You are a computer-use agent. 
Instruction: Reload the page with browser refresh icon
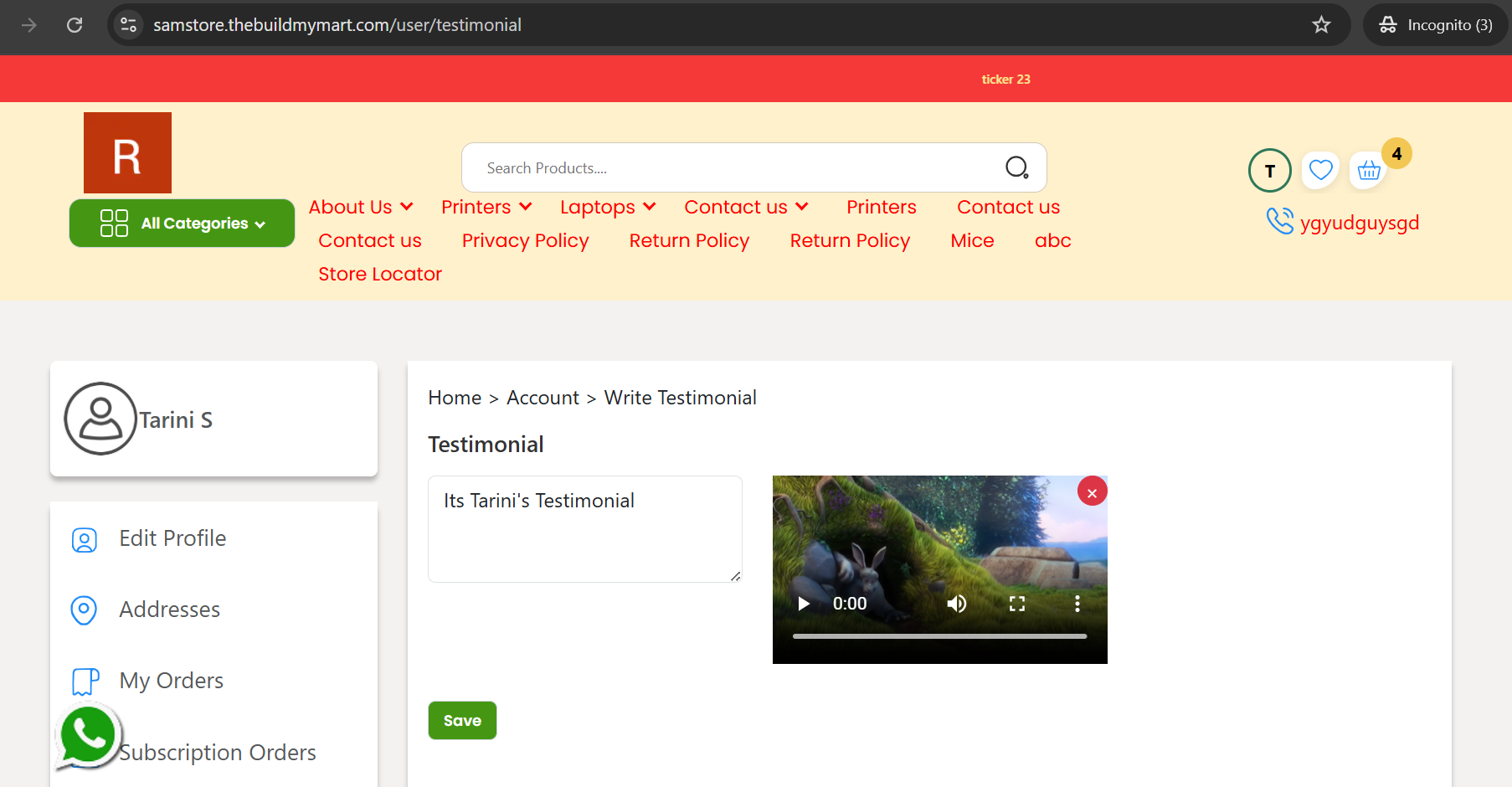(75, 25)
